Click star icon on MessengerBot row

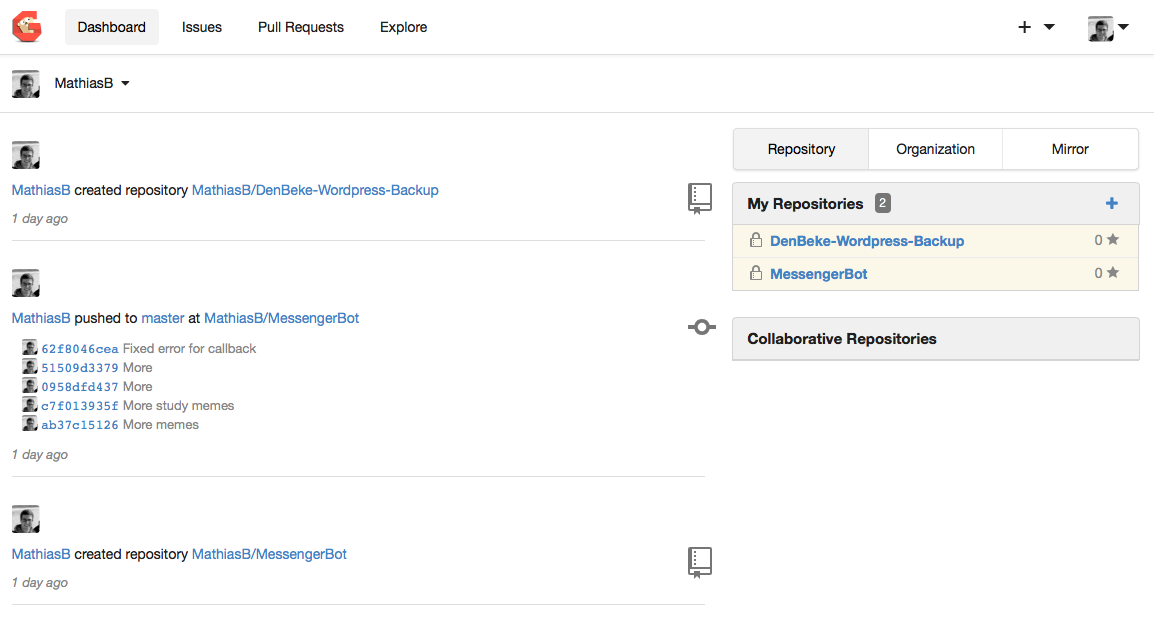point(1112,273)
